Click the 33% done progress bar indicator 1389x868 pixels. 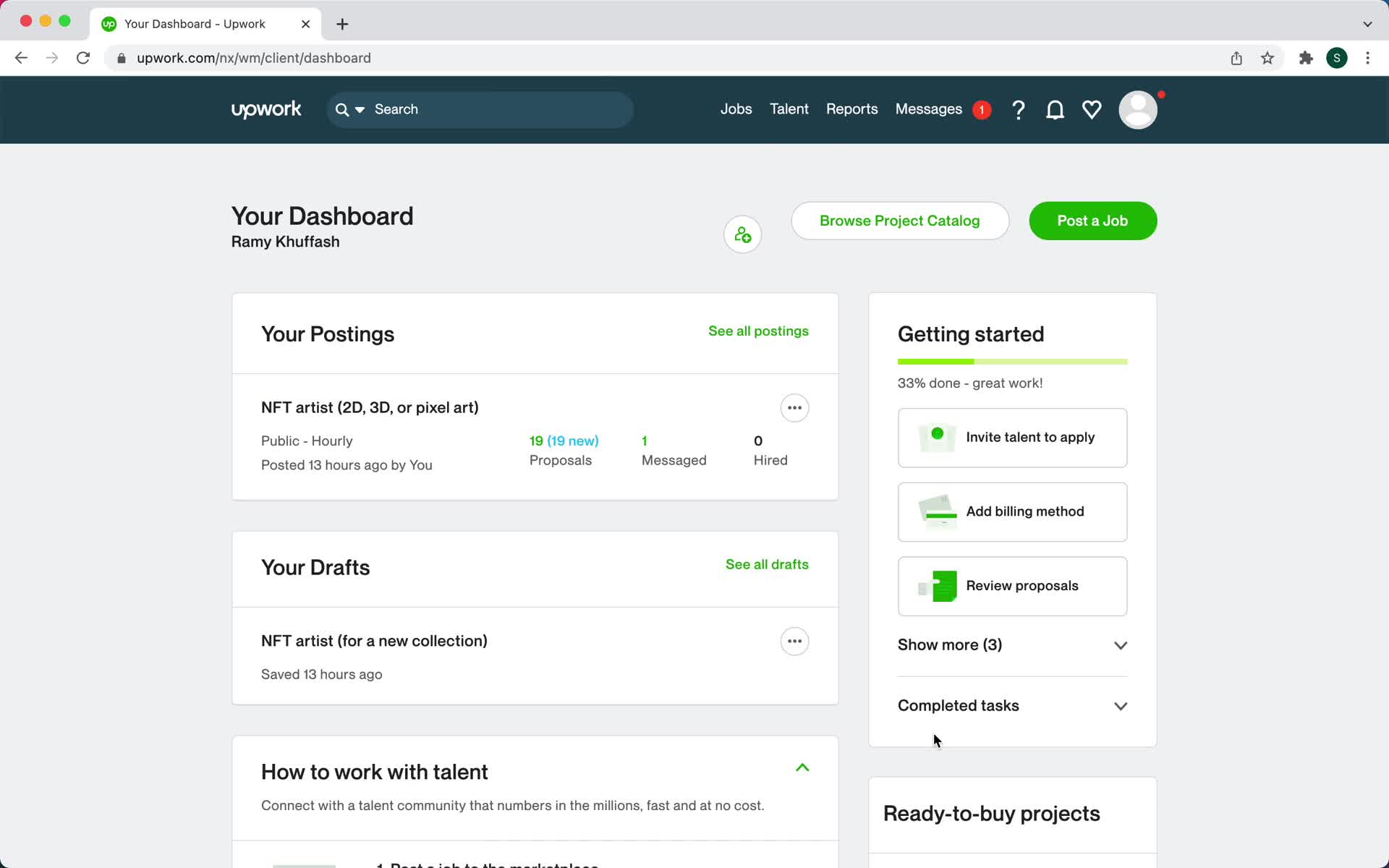[x=1012, y=362]
